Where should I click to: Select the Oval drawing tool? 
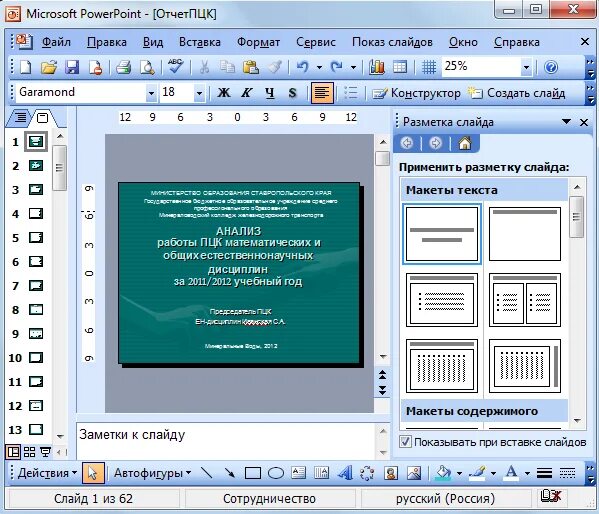[x=276, y=473]
